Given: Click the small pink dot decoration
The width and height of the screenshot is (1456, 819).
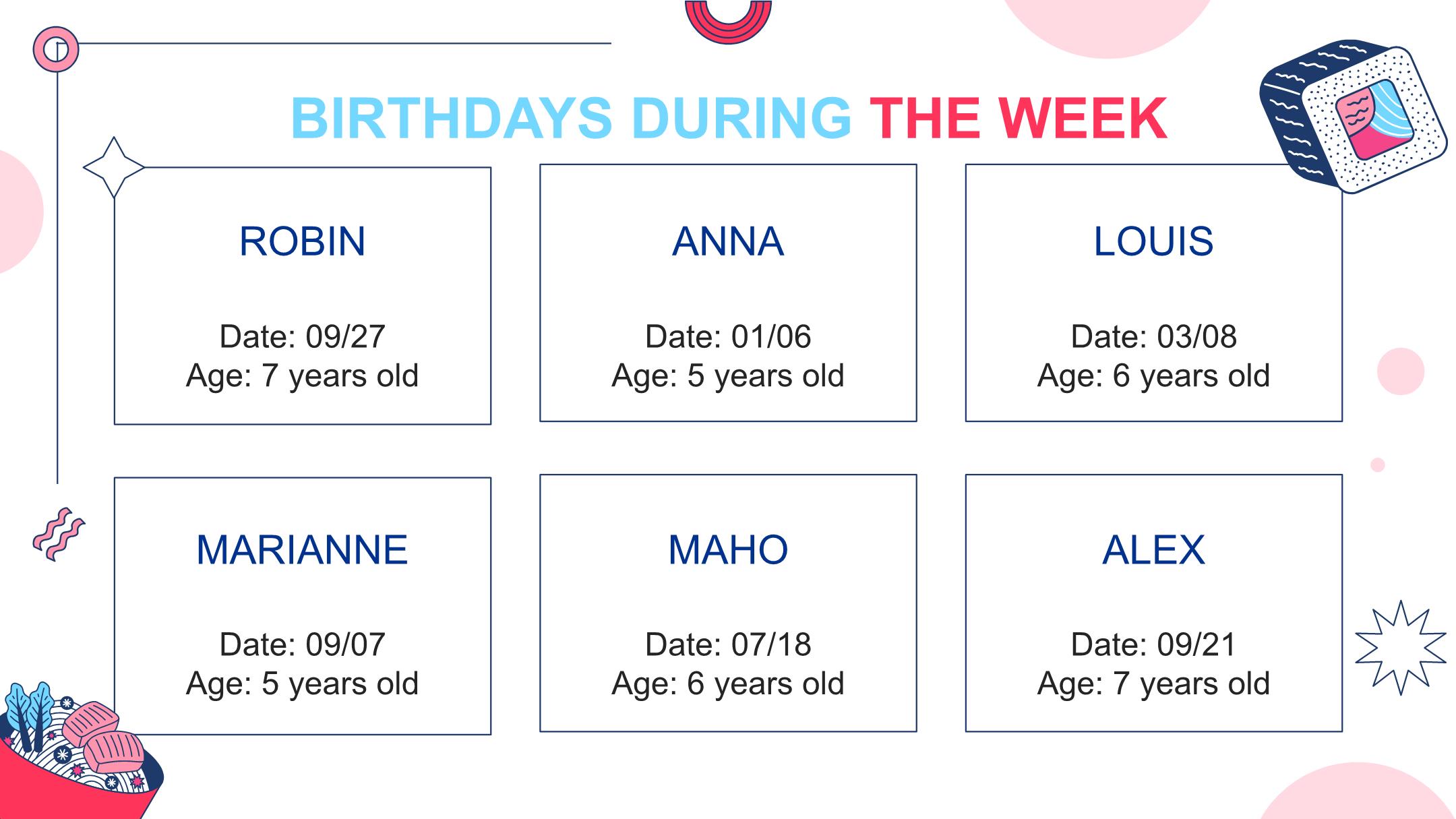Looking at the screenshot, I should point(1378,465).
